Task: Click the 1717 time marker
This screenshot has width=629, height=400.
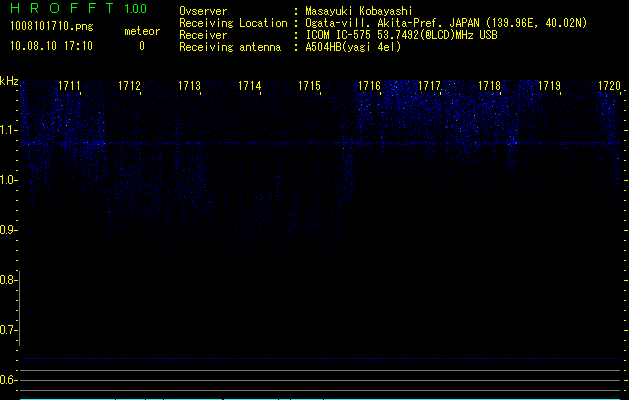Action: 429,86
